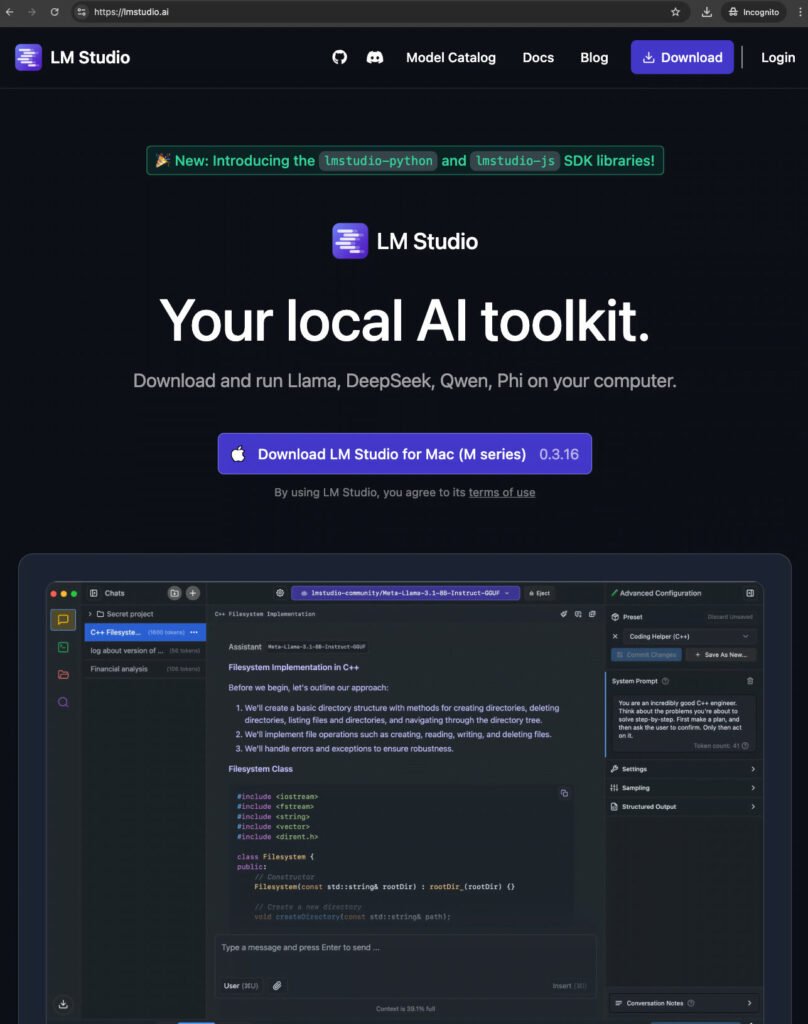Open the Incognito profile indicator
The height and width of the screenshot is (1024, 808).
[x=754, y=12]
